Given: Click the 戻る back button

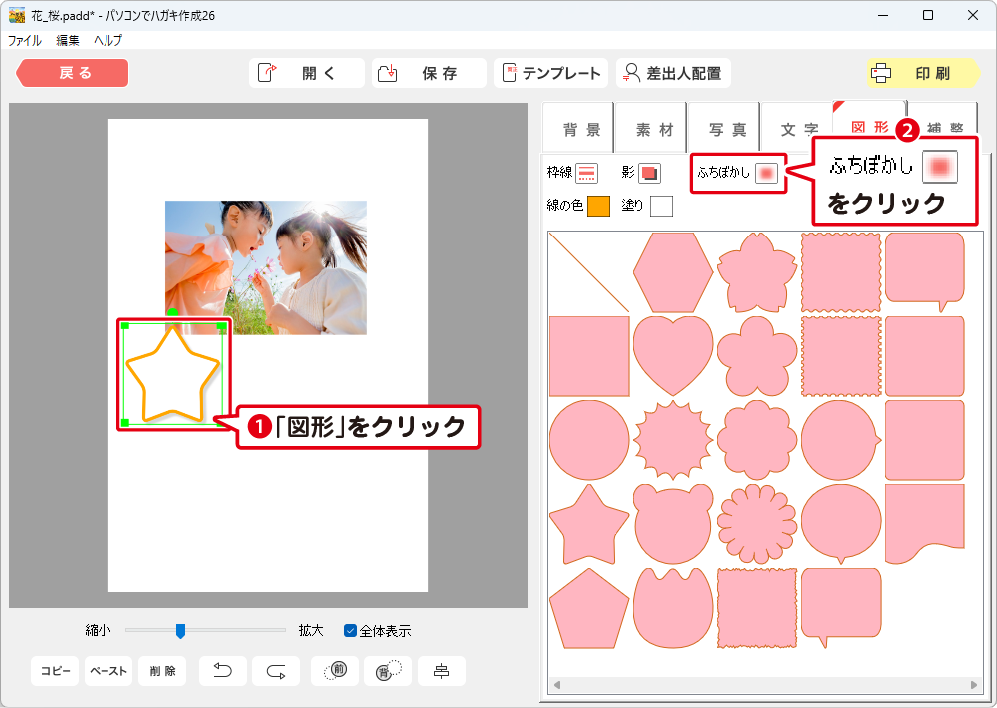Looking at the screenshot, I should (73, 73).
